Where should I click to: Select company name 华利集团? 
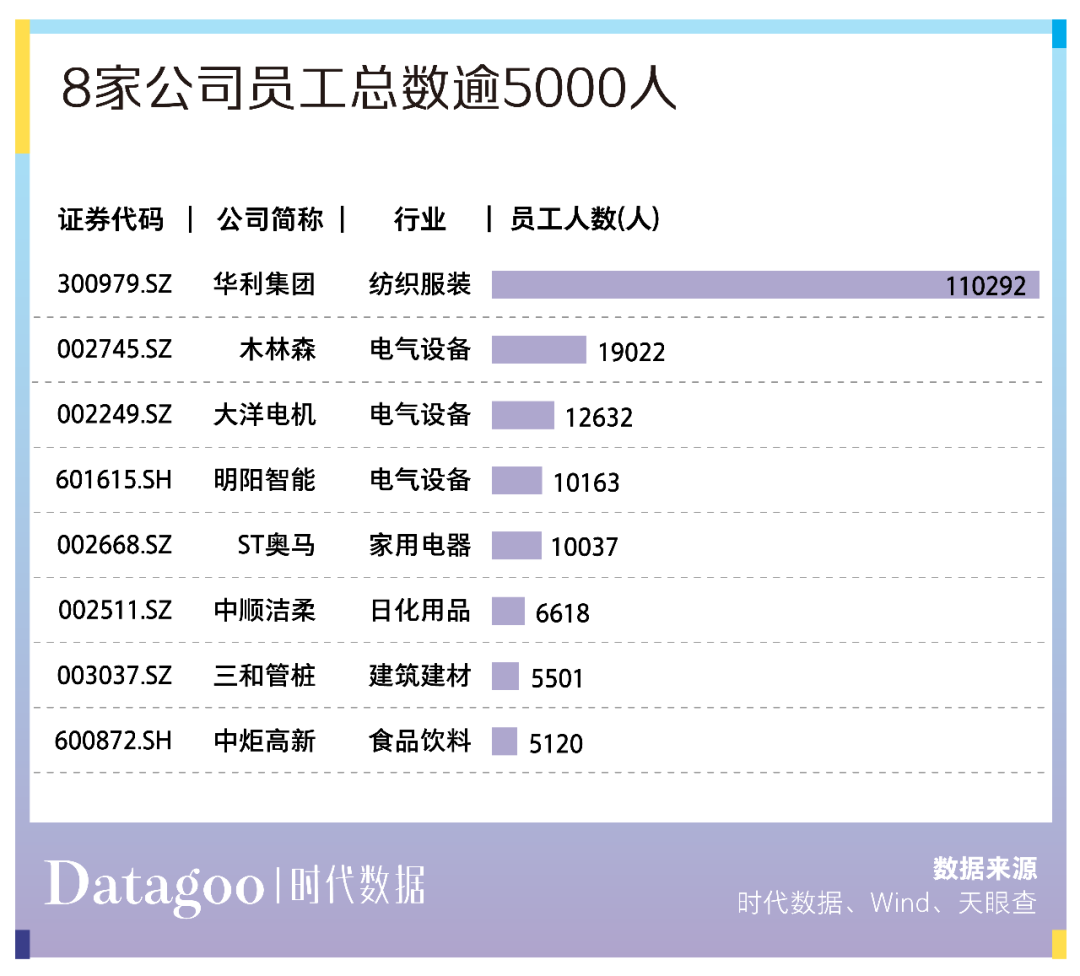coord(264,284)
